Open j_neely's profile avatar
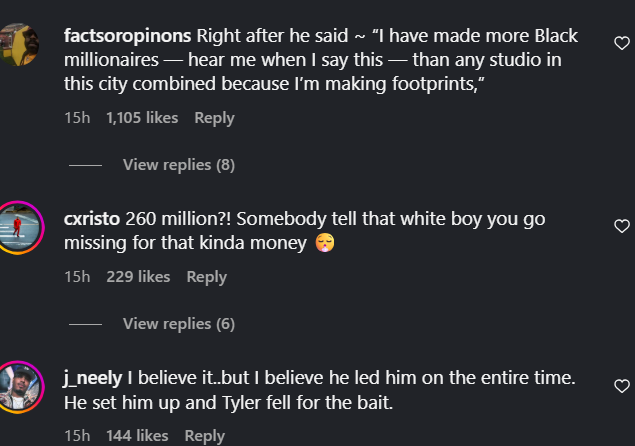The image size is (635, 446). click(x=20, y=386)
